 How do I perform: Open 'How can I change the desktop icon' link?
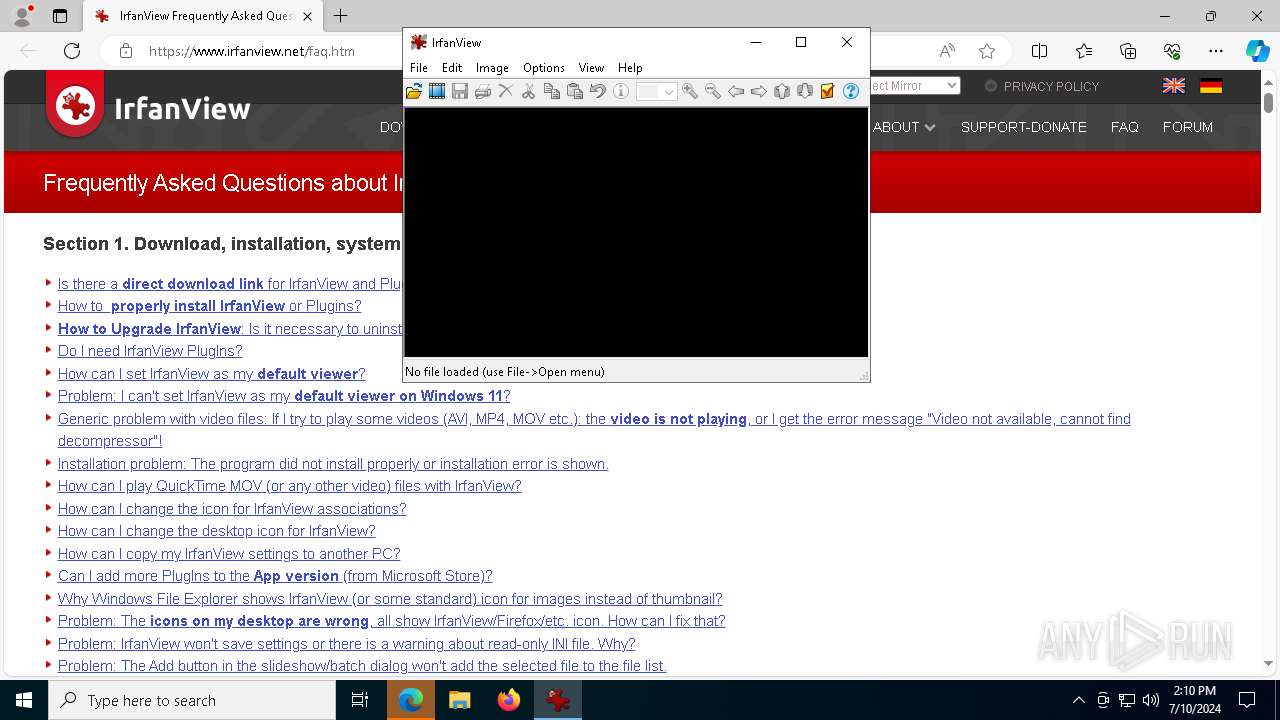216,531
